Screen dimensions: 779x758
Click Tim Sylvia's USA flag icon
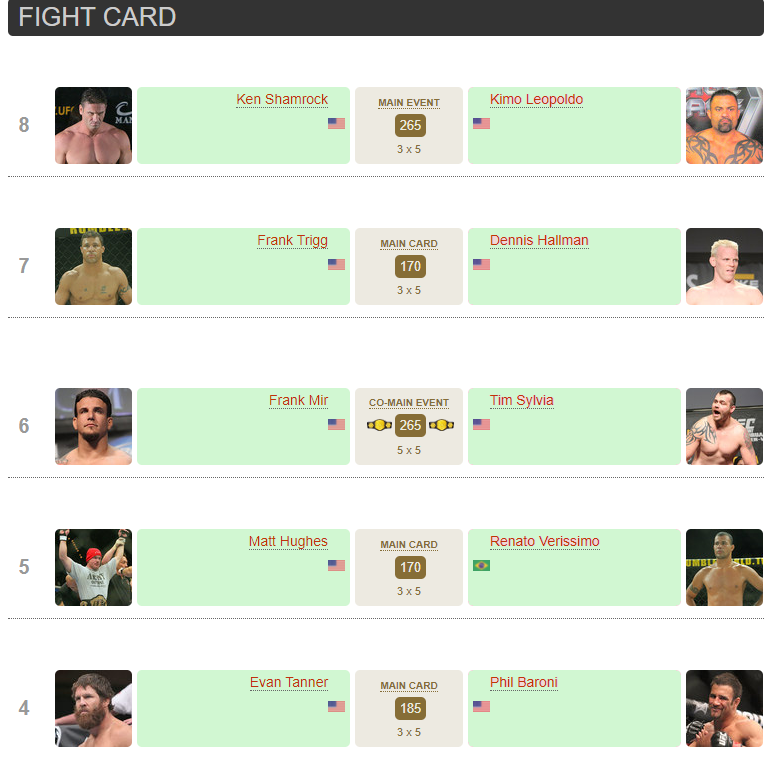pos(481,425)
